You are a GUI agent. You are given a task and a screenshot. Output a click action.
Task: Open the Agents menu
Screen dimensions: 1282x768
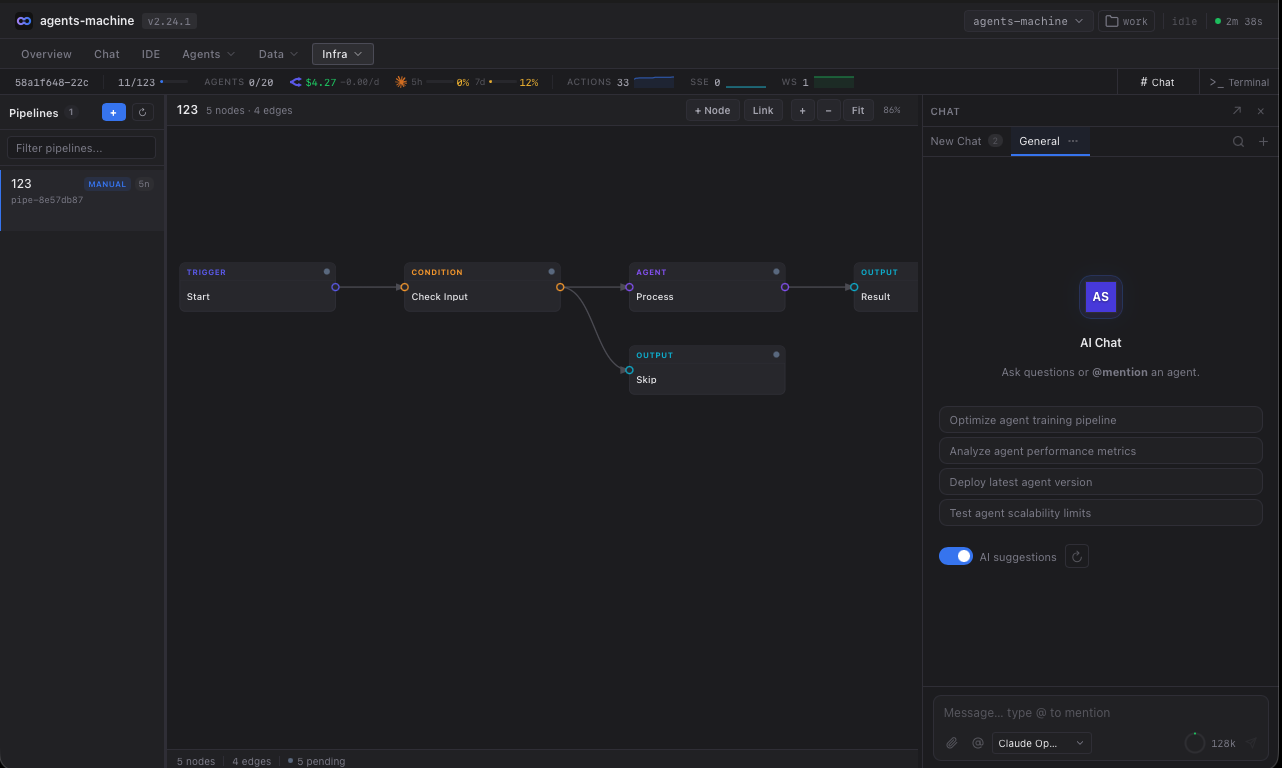[x=208, y=54]
